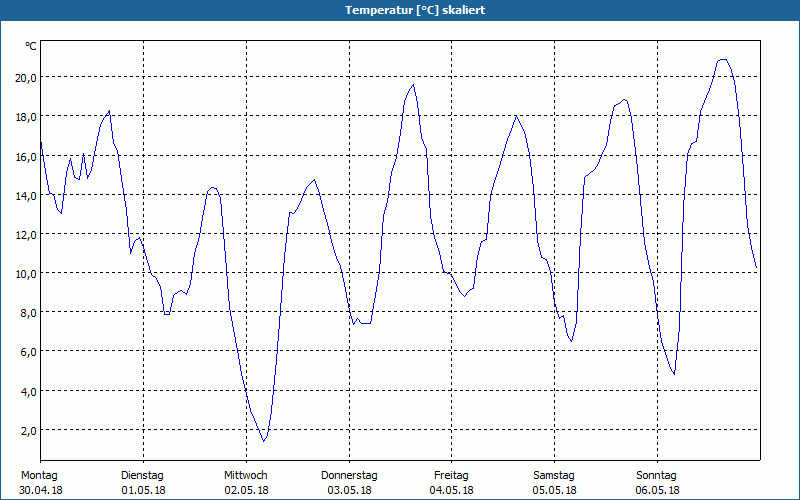The height and width of the screenshot is (500, 800).
Task: Click the date 06.05.18
Action: click(658, 490)
